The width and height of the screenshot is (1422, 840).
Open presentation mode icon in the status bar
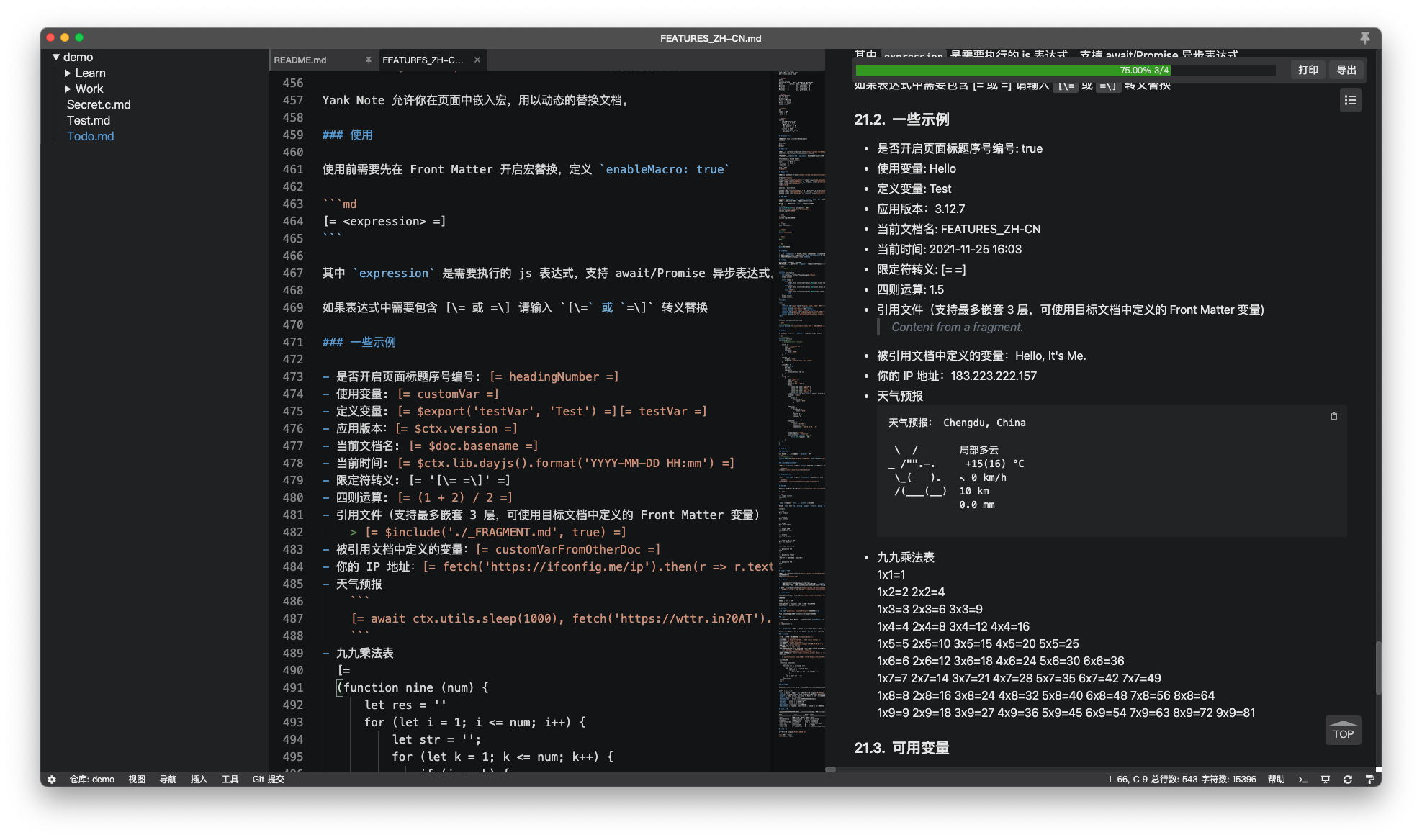click(x=1325, y=779)
